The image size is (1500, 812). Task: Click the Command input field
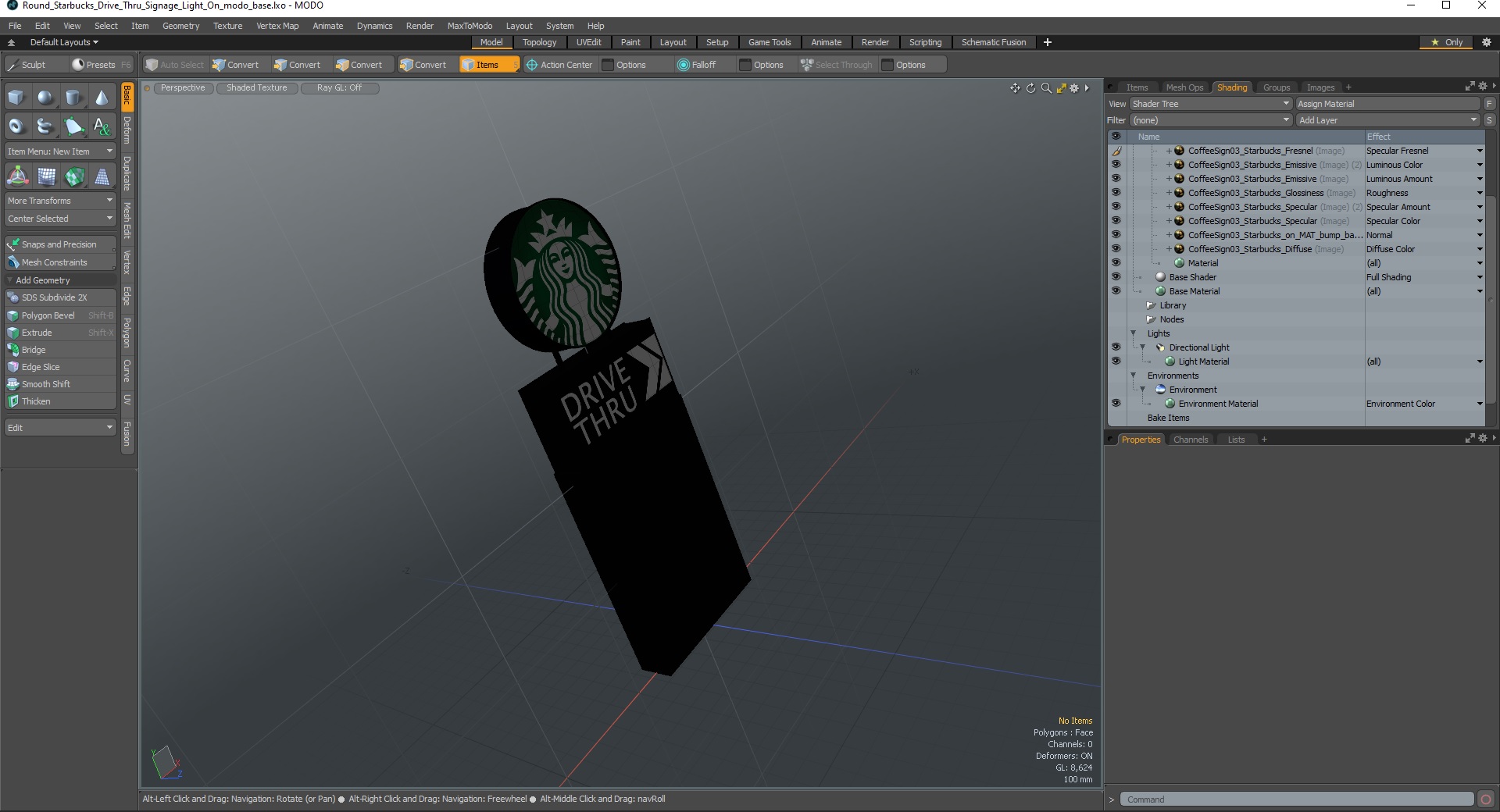(1296, 800)
